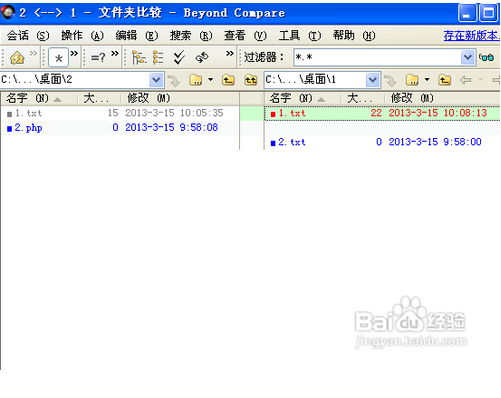Expand overflow chevron next to home icon

tap(33, 53)
